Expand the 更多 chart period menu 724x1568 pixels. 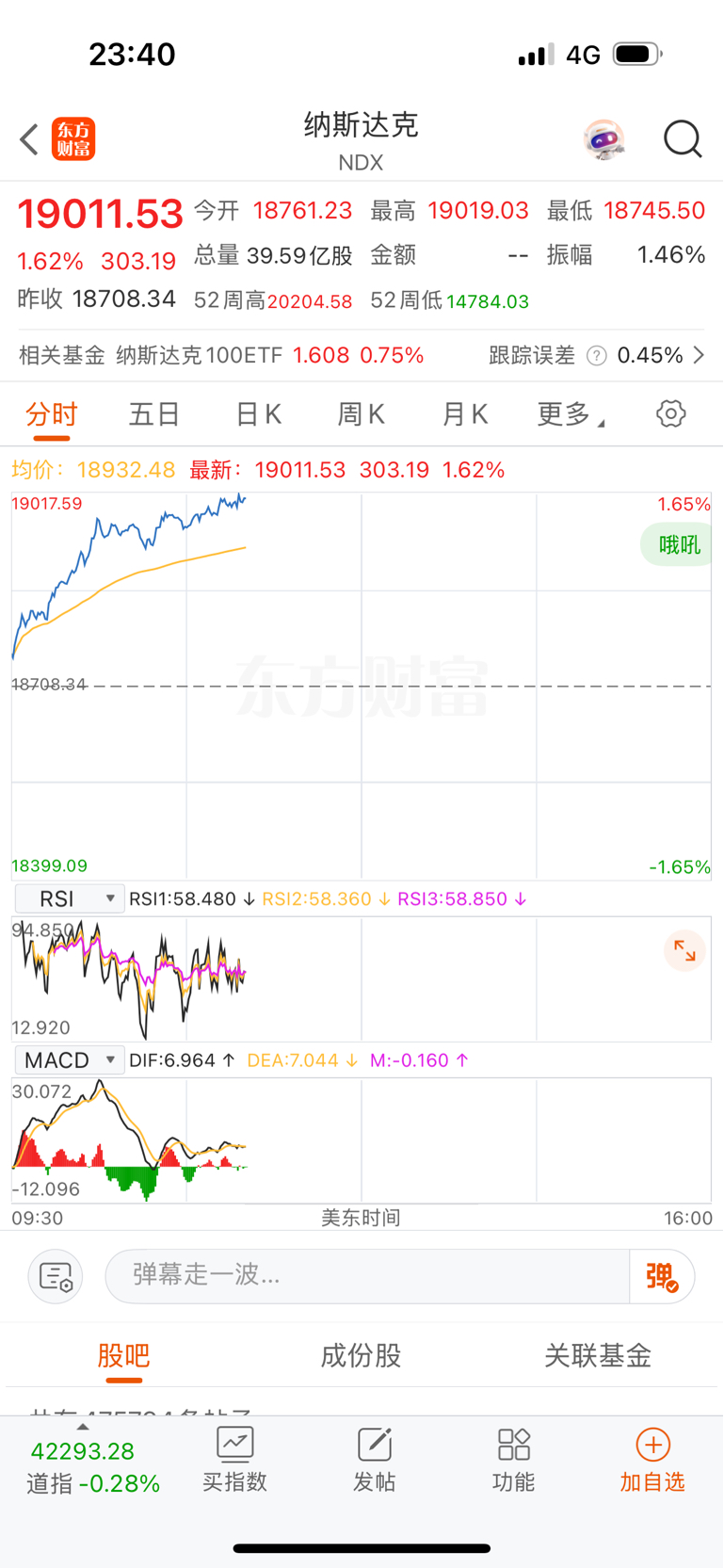571,414
